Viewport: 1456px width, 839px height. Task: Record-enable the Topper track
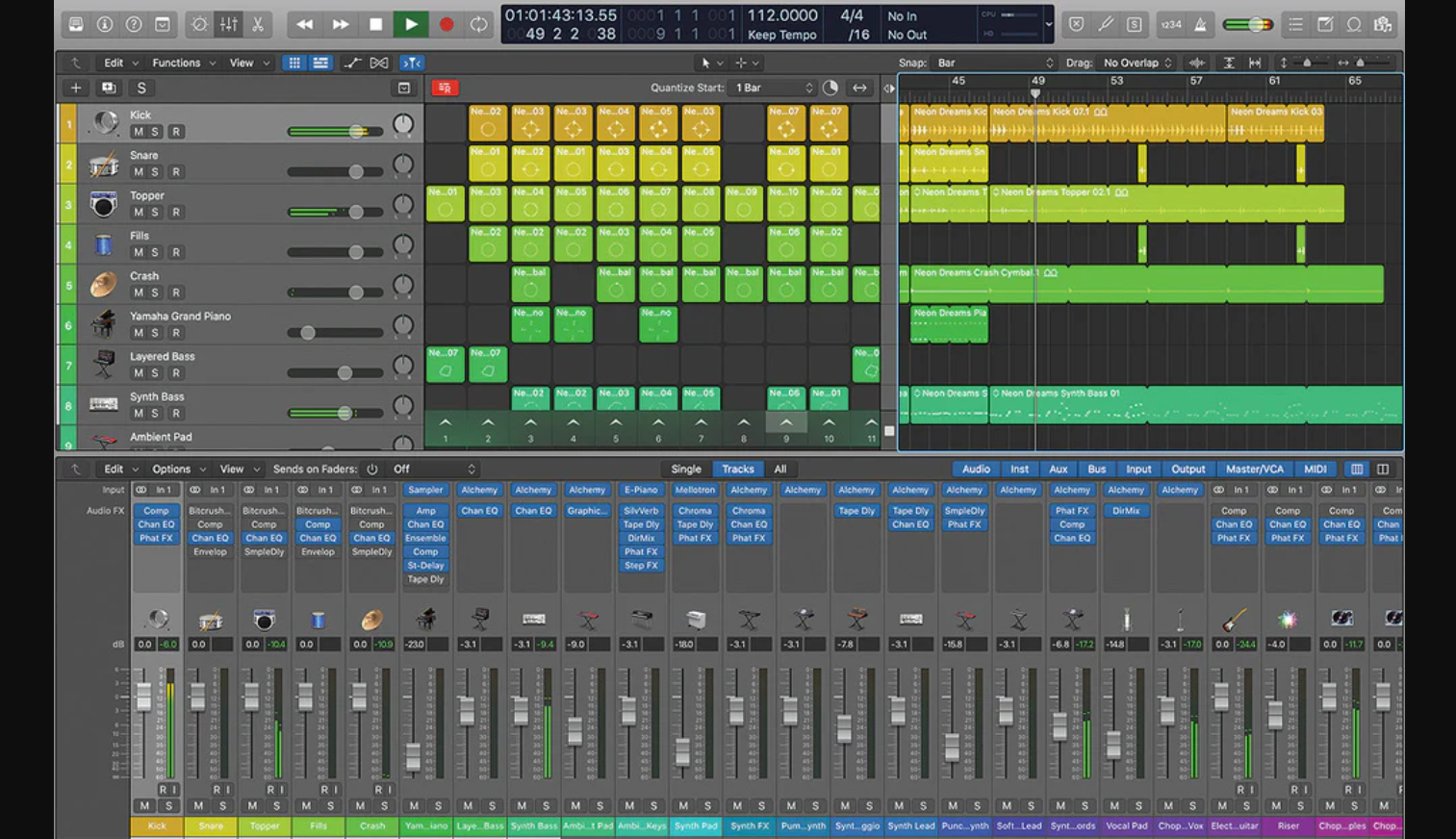[x=175, y=213]
